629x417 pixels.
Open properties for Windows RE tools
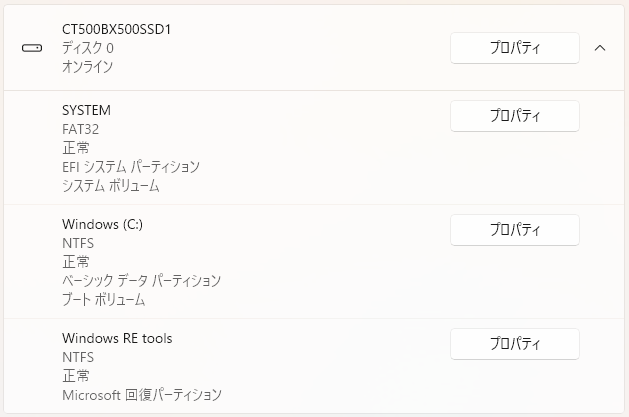(514, 344)
